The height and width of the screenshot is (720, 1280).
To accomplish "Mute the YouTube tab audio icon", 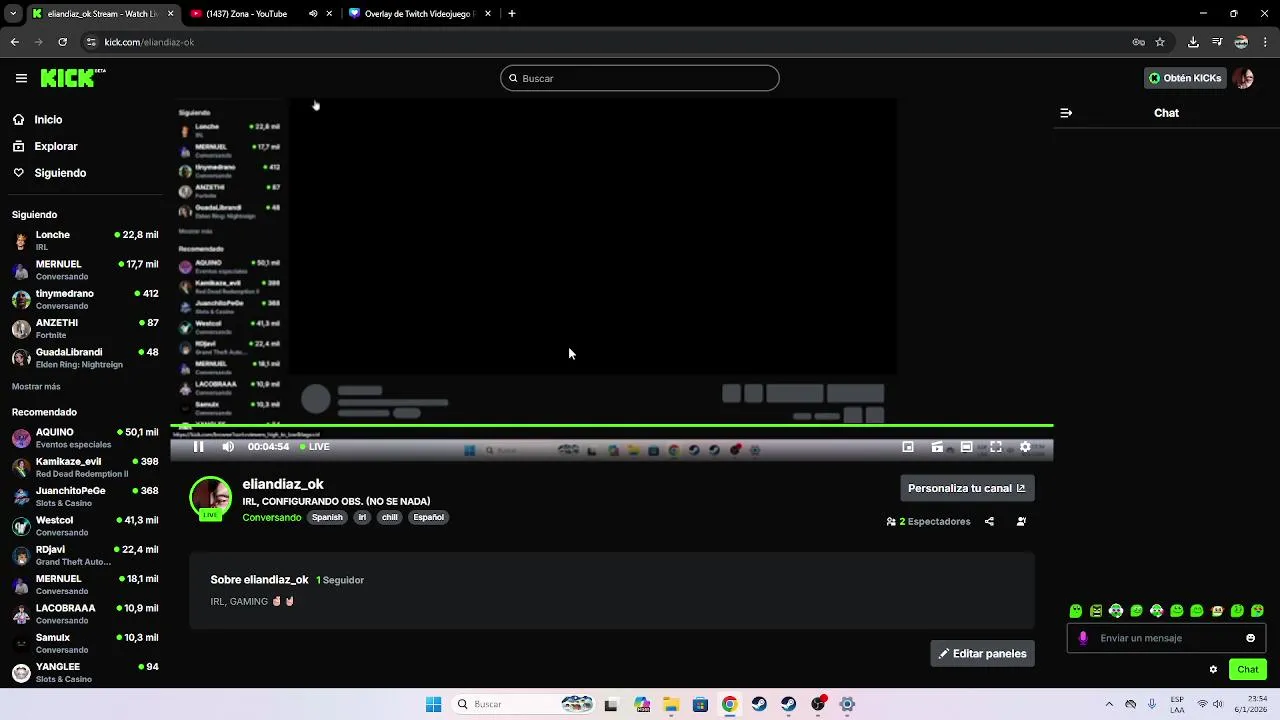I will [313, 14].
